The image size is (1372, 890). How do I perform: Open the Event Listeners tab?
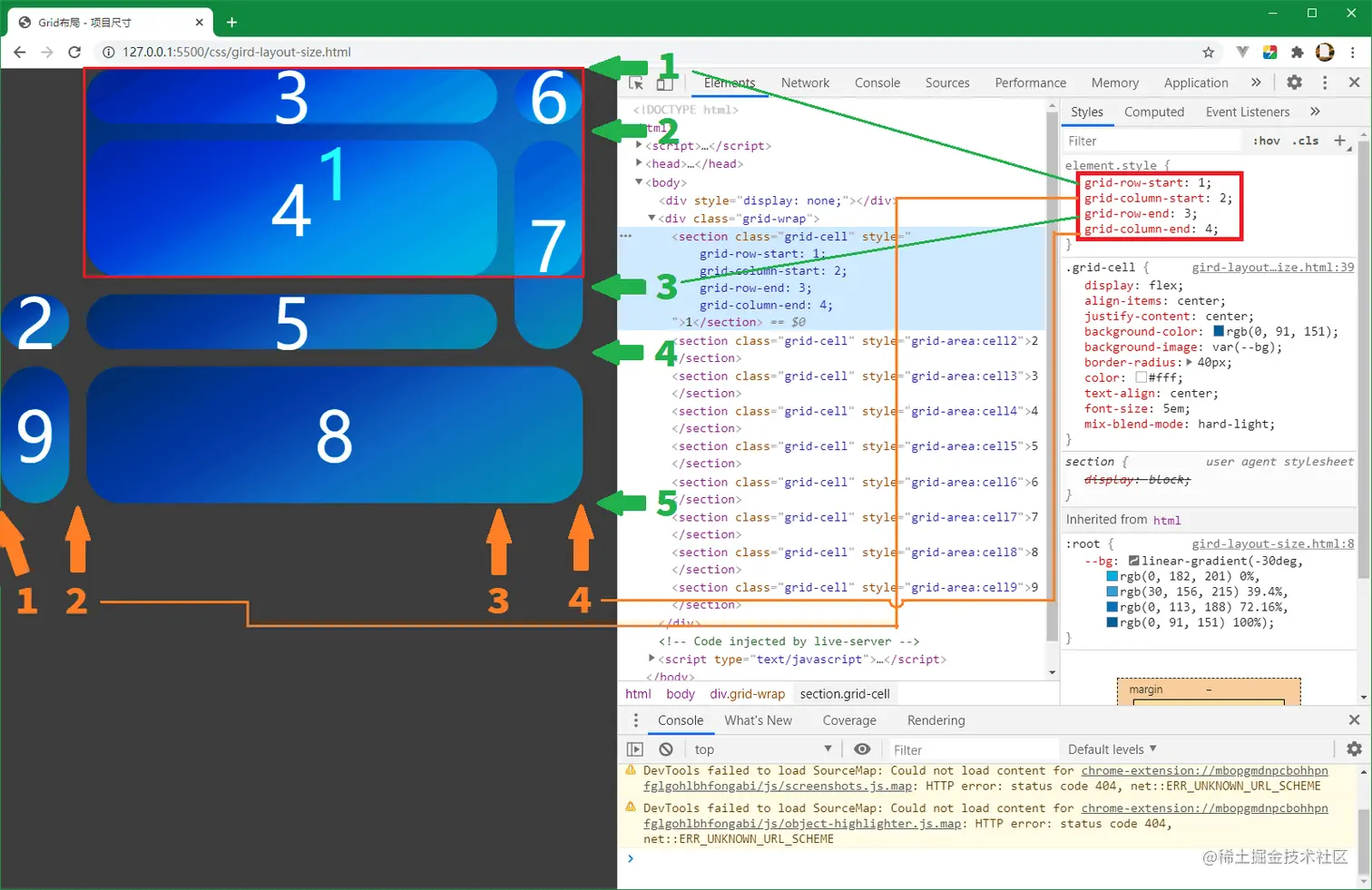coord(1248,112)
